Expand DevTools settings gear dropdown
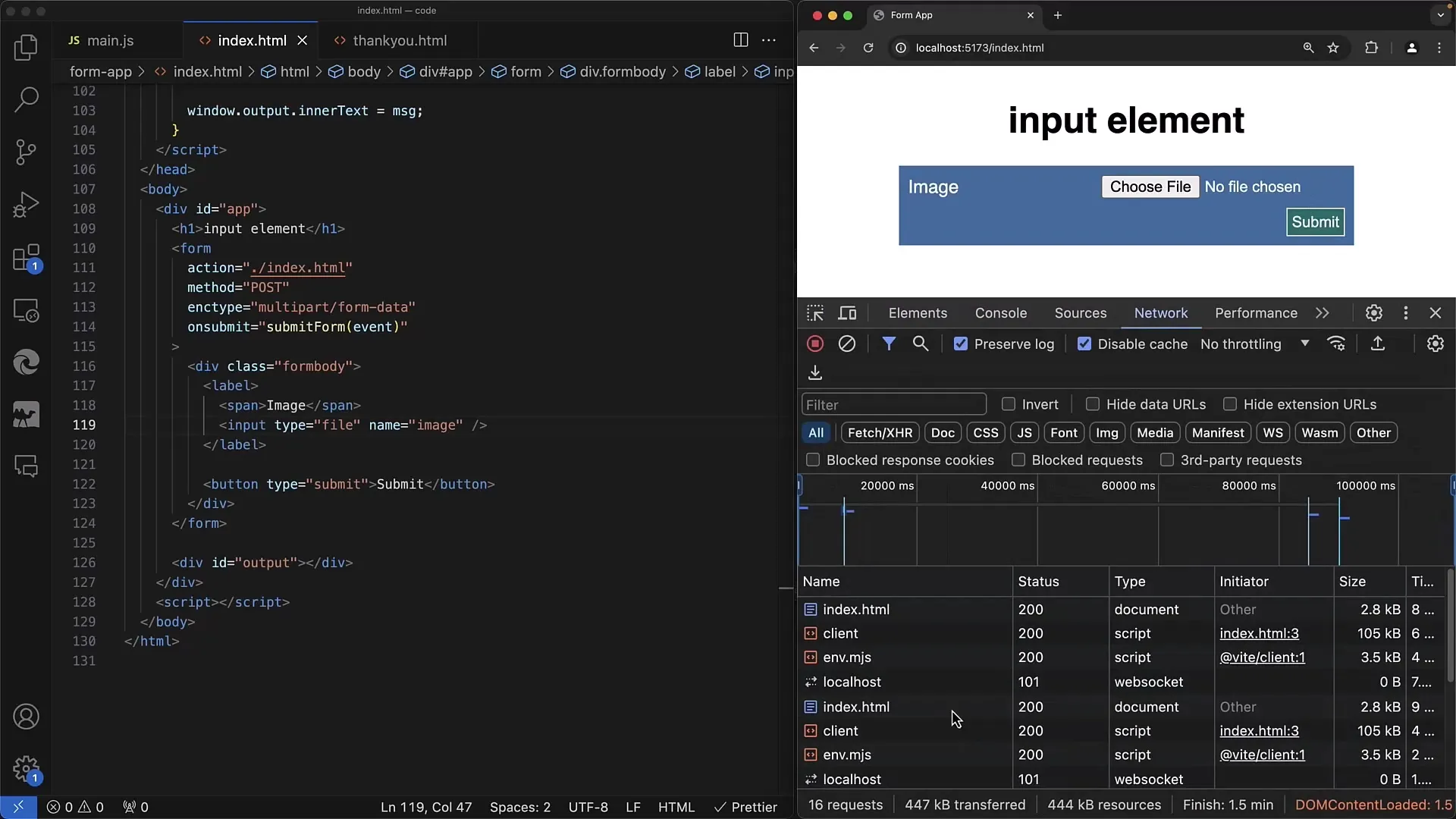This screenshot has height=819, width=1456. tap(1374, 313)
